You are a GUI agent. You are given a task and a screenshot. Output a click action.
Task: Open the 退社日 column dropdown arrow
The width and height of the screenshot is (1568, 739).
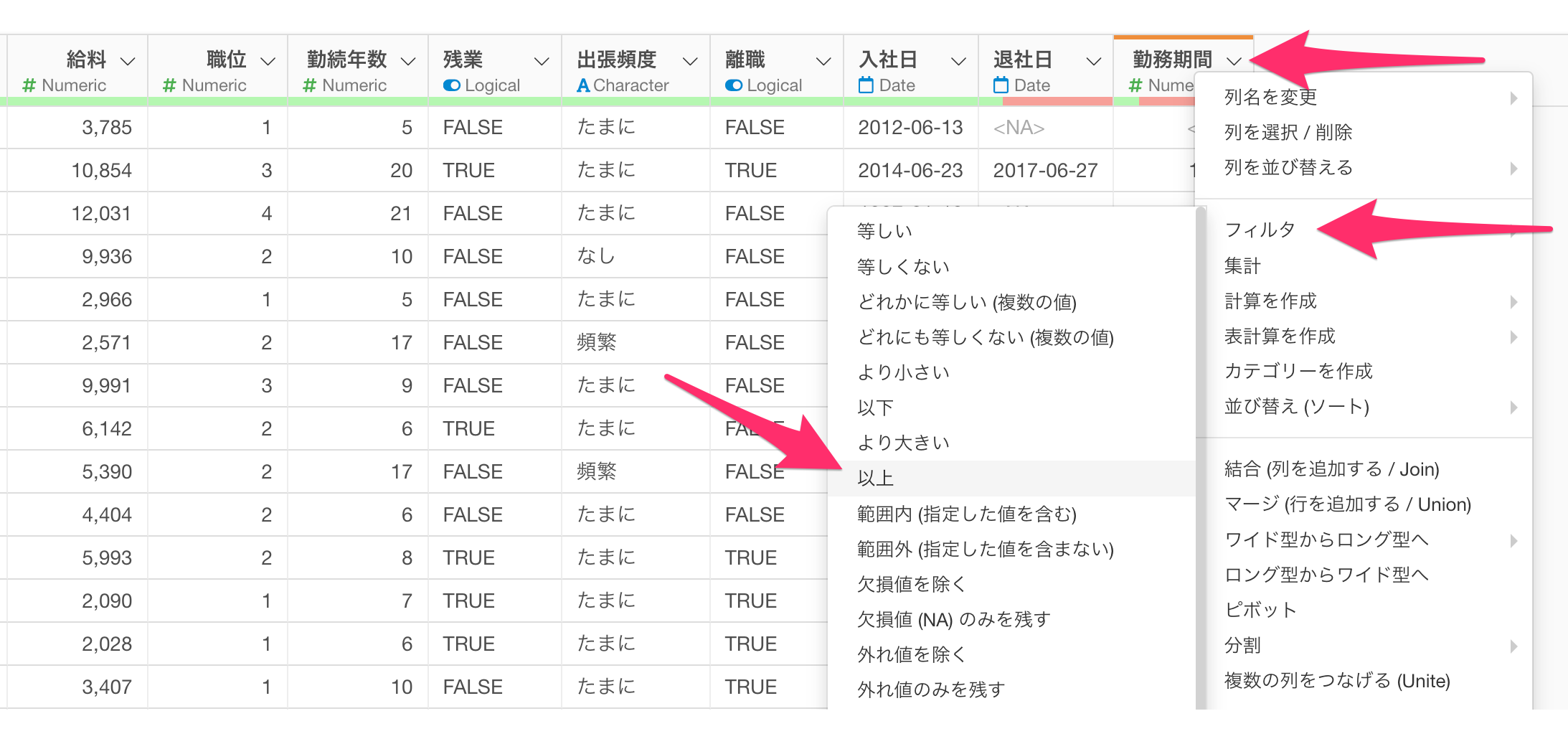pyautogui.click(x=1093, y=61)
